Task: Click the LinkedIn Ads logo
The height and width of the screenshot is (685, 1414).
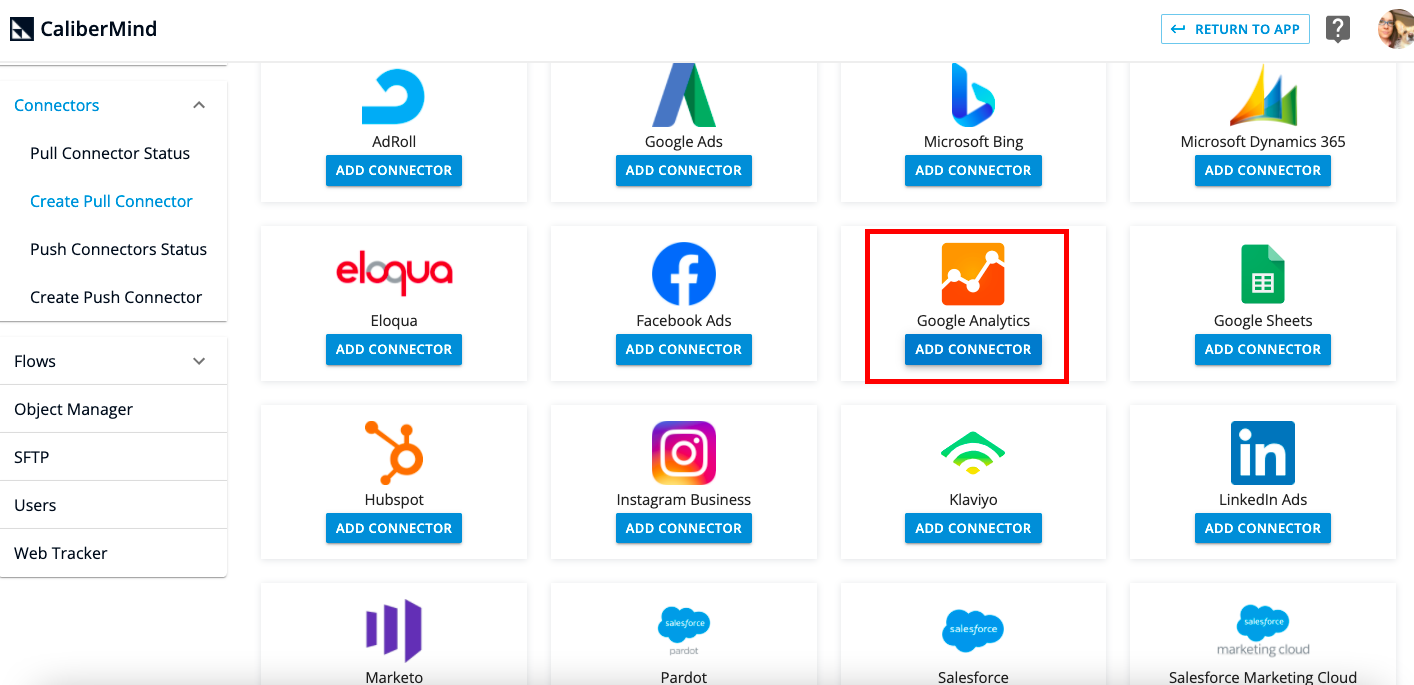Action: coord(1263,453)
